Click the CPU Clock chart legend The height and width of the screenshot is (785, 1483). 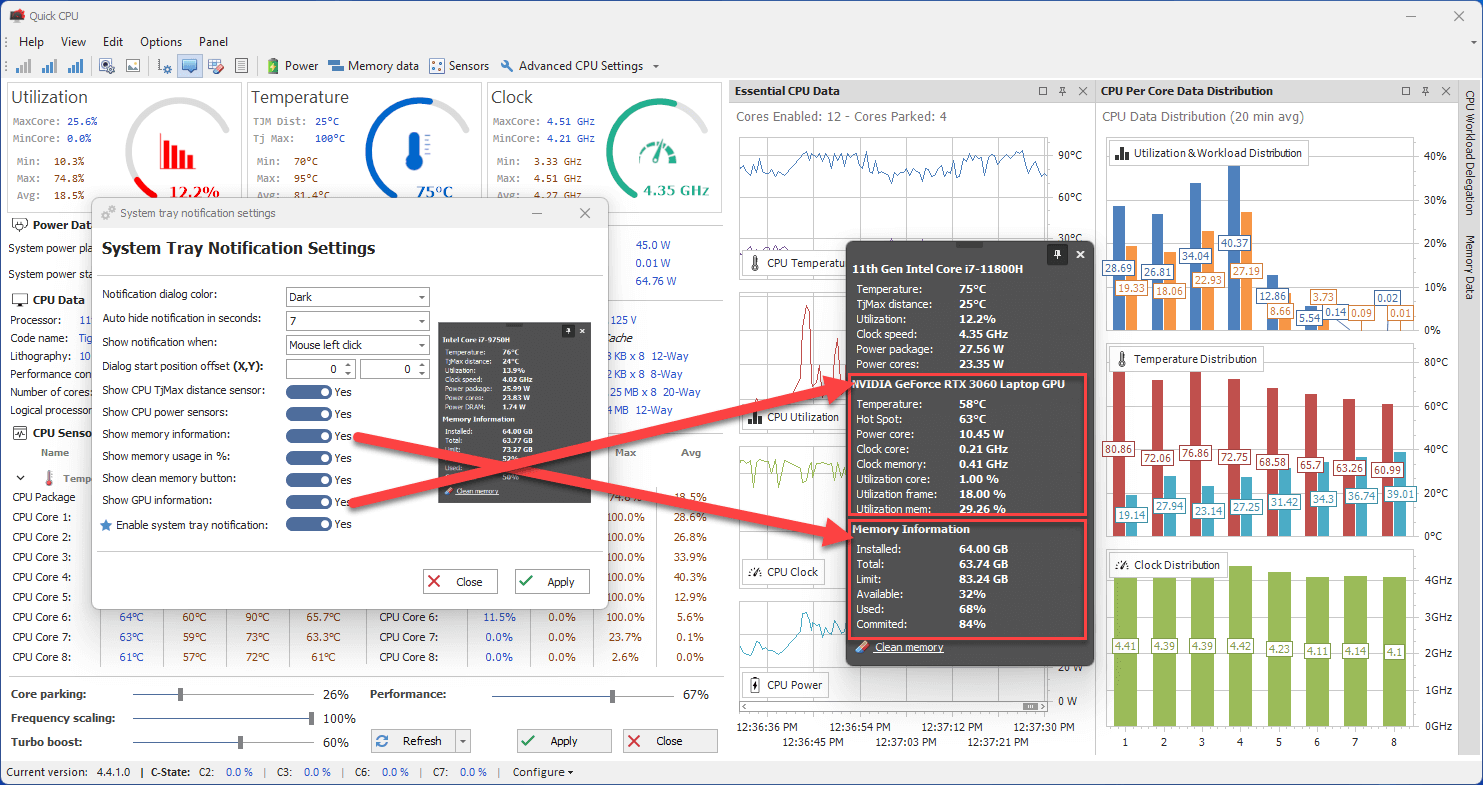tap(783, 572)
